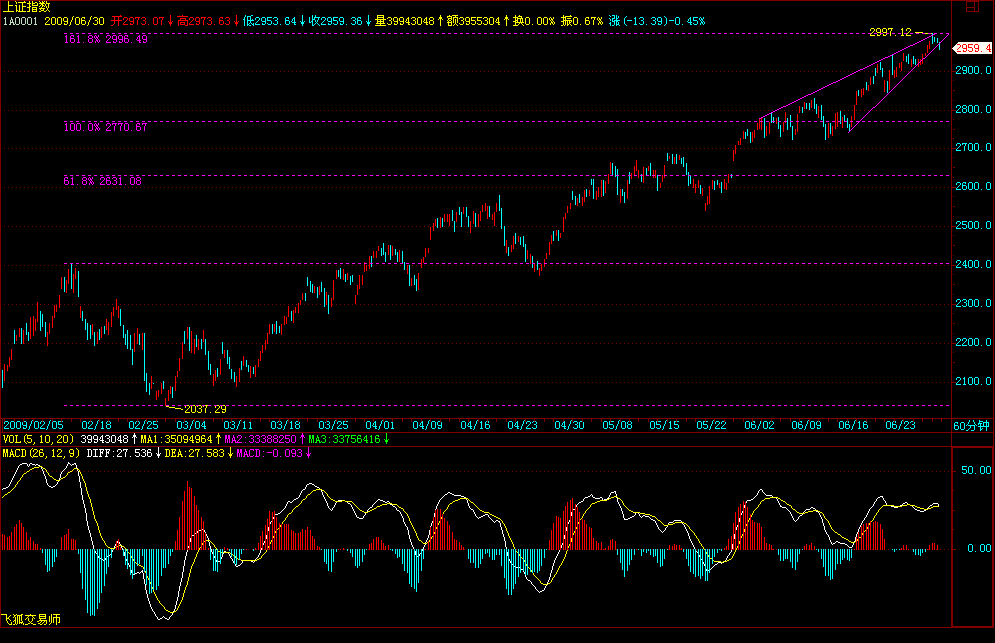Viewport: 995px width, 643px height.
Task: Click the 06/23 date on time axis
Action: [x=900, y=425]
